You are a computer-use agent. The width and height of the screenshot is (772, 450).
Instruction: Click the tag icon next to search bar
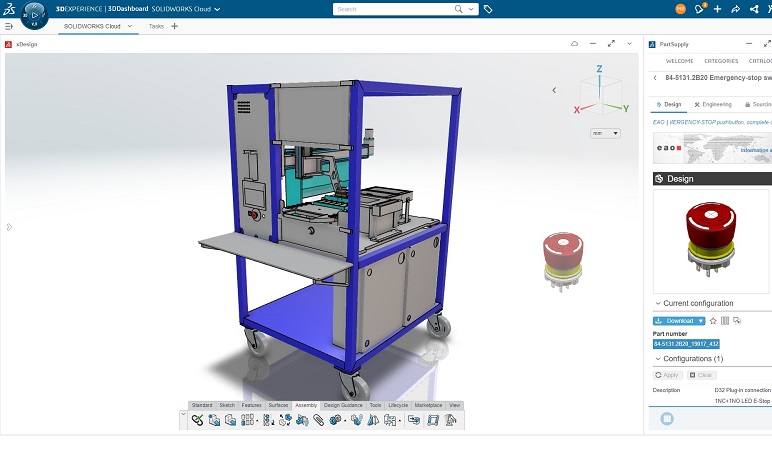(x=488, y=9)
